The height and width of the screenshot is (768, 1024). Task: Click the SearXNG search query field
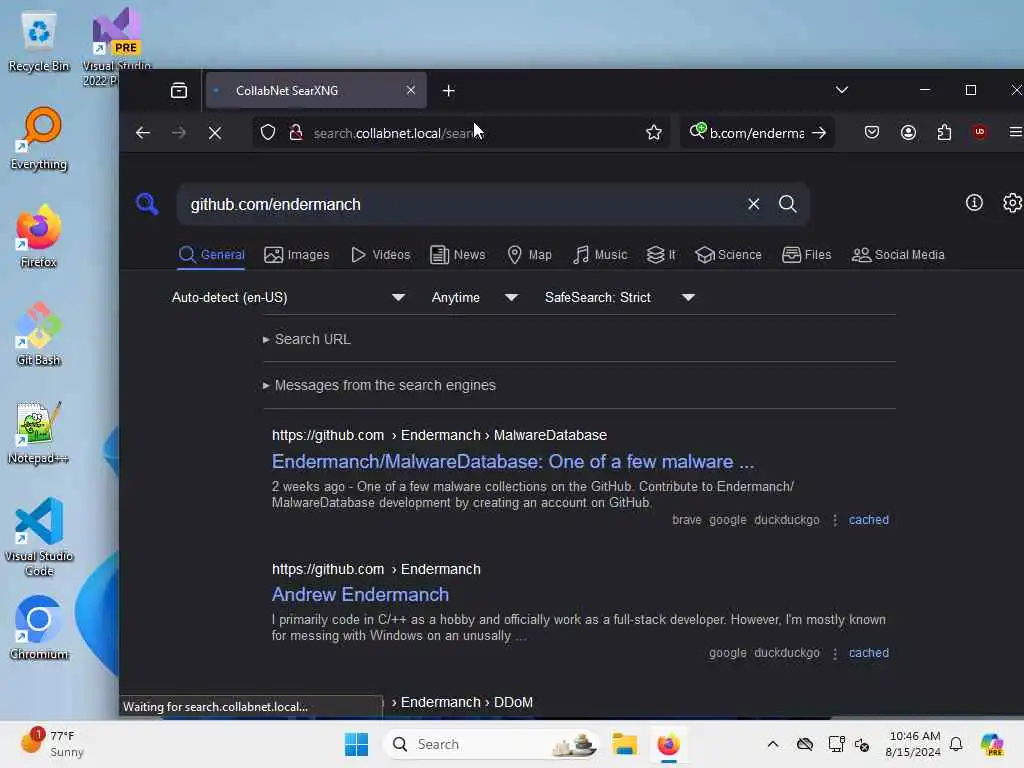[x=460, y=204]
